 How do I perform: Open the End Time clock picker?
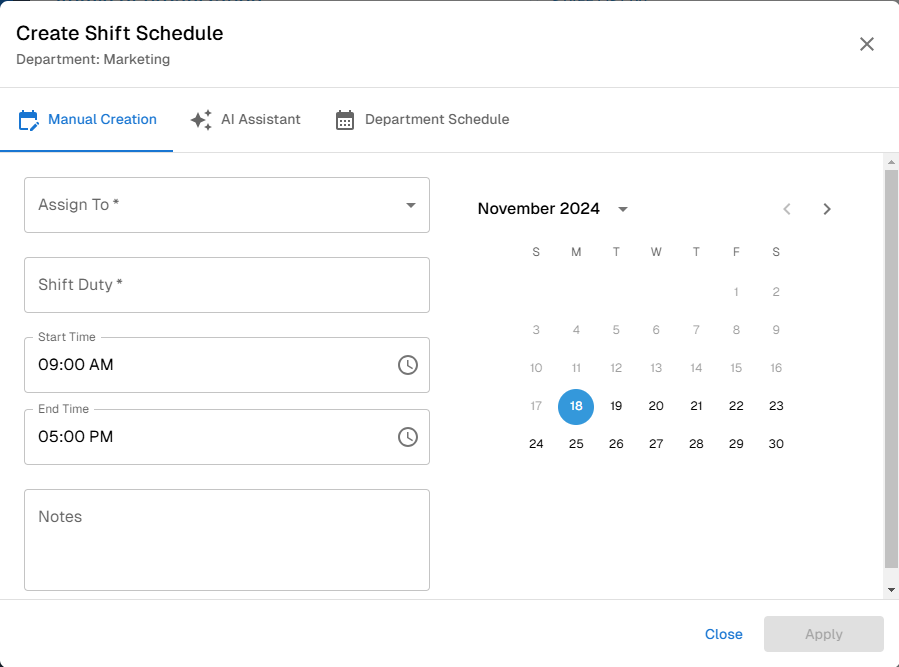pos(407,437)
